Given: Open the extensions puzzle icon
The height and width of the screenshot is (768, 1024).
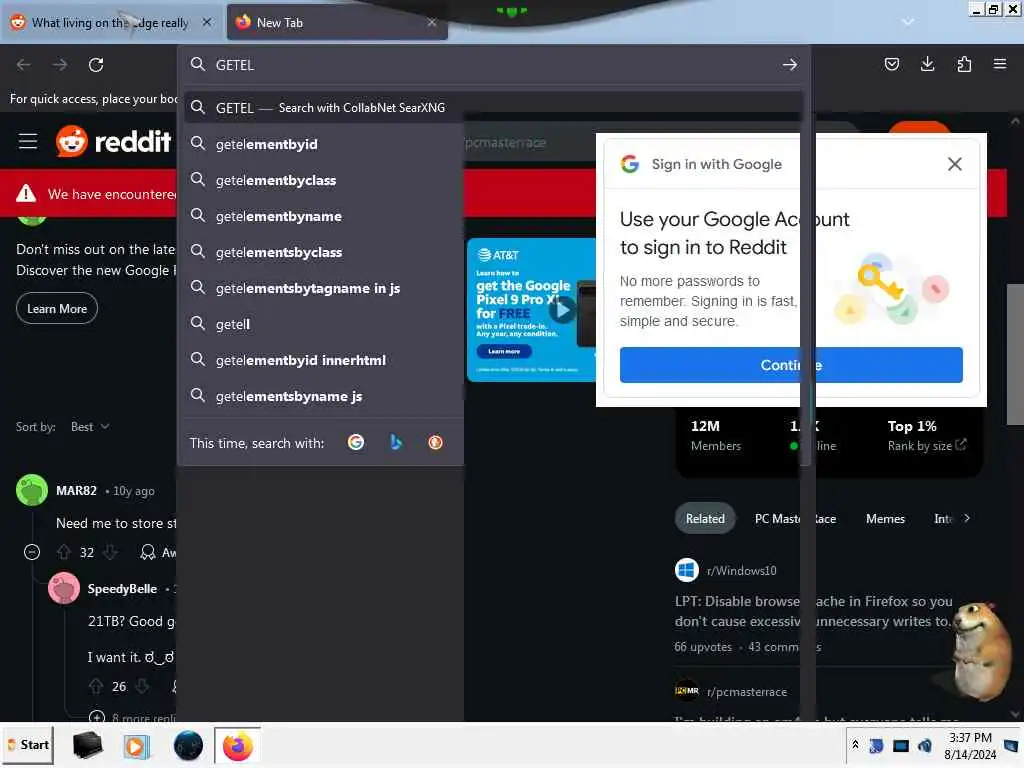Looking at the screenshot, I should coord(964,64).
